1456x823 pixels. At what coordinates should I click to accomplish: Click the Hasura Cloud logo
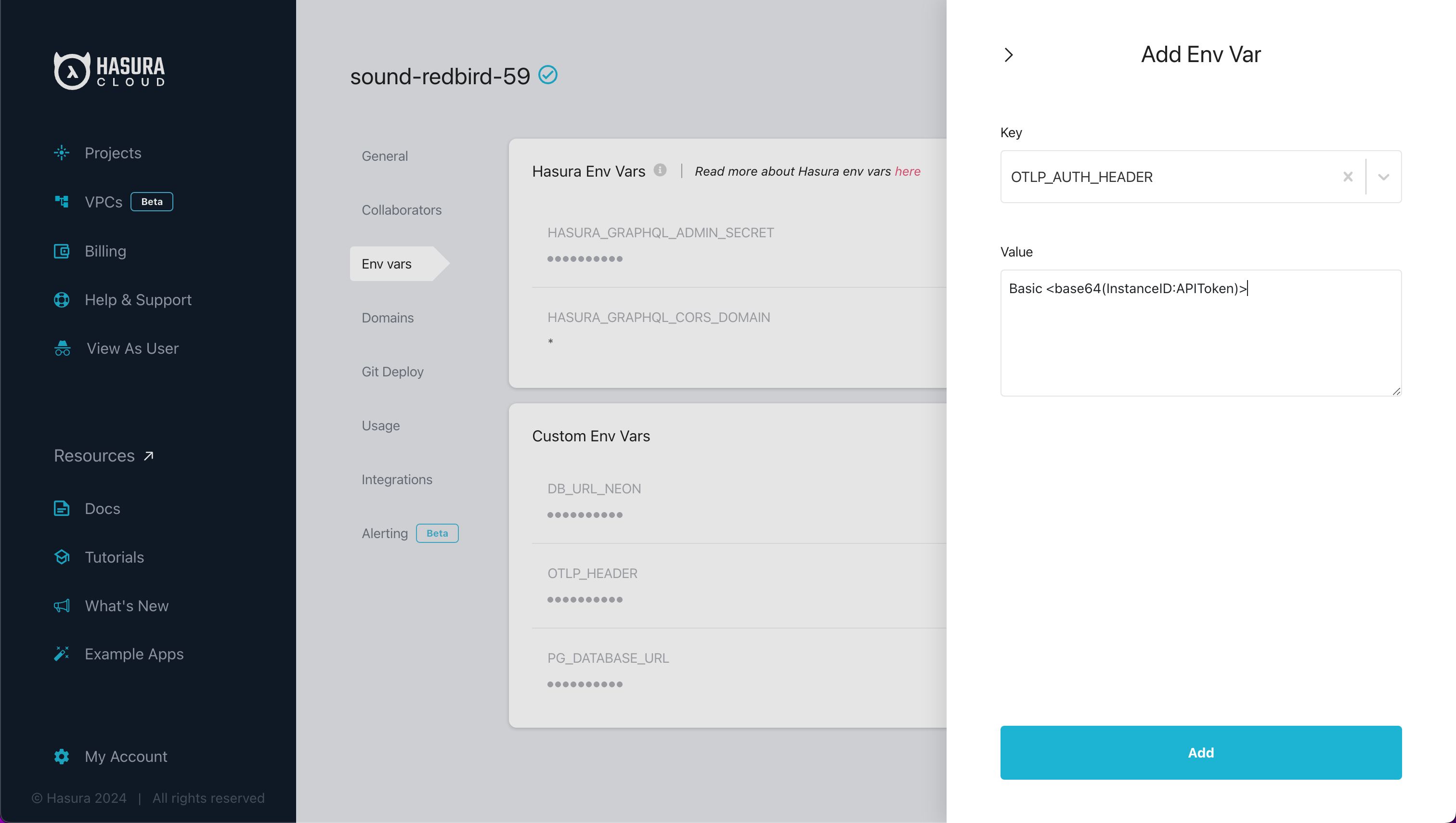tap(109, 71)
